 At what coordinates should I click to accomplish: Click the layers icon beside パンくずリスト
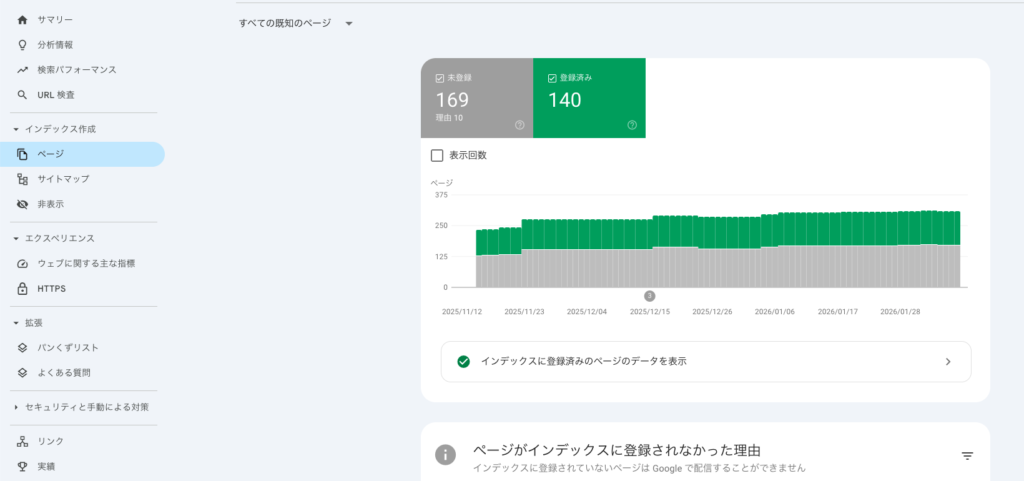point(22,348)
